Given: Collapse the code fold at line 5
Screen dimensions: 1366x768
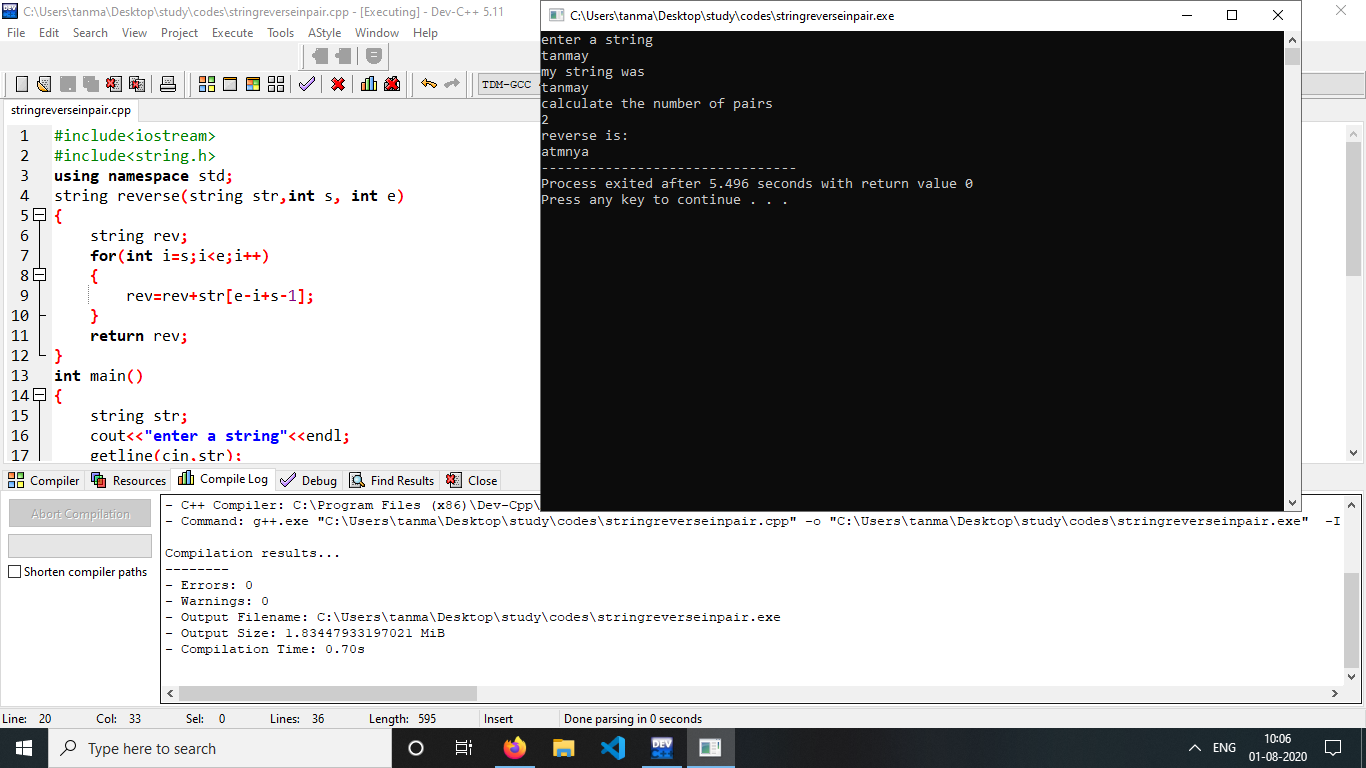Looking at the screenshot, I should point(40,215).
